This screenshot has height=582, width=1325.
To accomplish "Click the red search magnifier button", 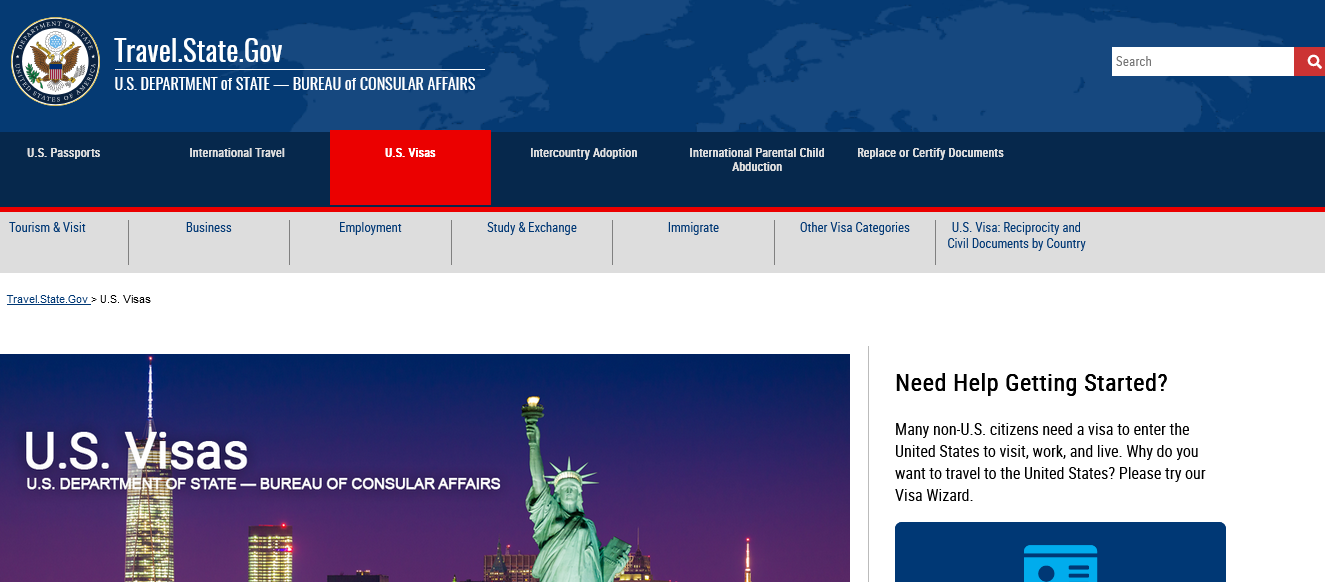I will [x=1309, y=61].
